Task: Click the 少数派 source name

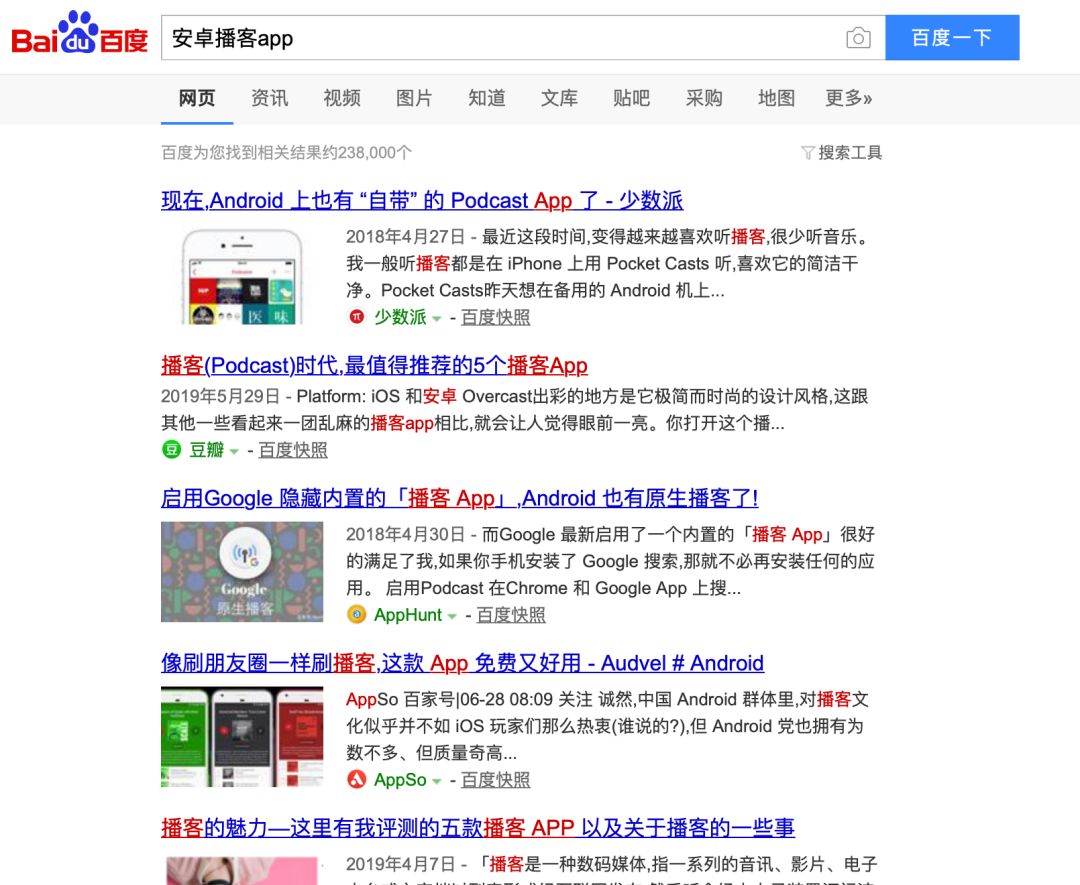Action: [400, 317]
